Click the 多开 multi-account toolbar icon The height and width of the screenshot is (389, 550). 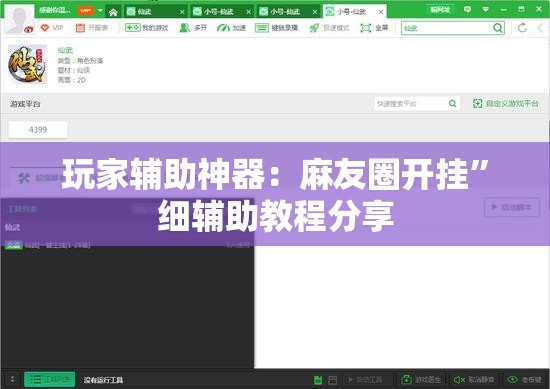193,27
